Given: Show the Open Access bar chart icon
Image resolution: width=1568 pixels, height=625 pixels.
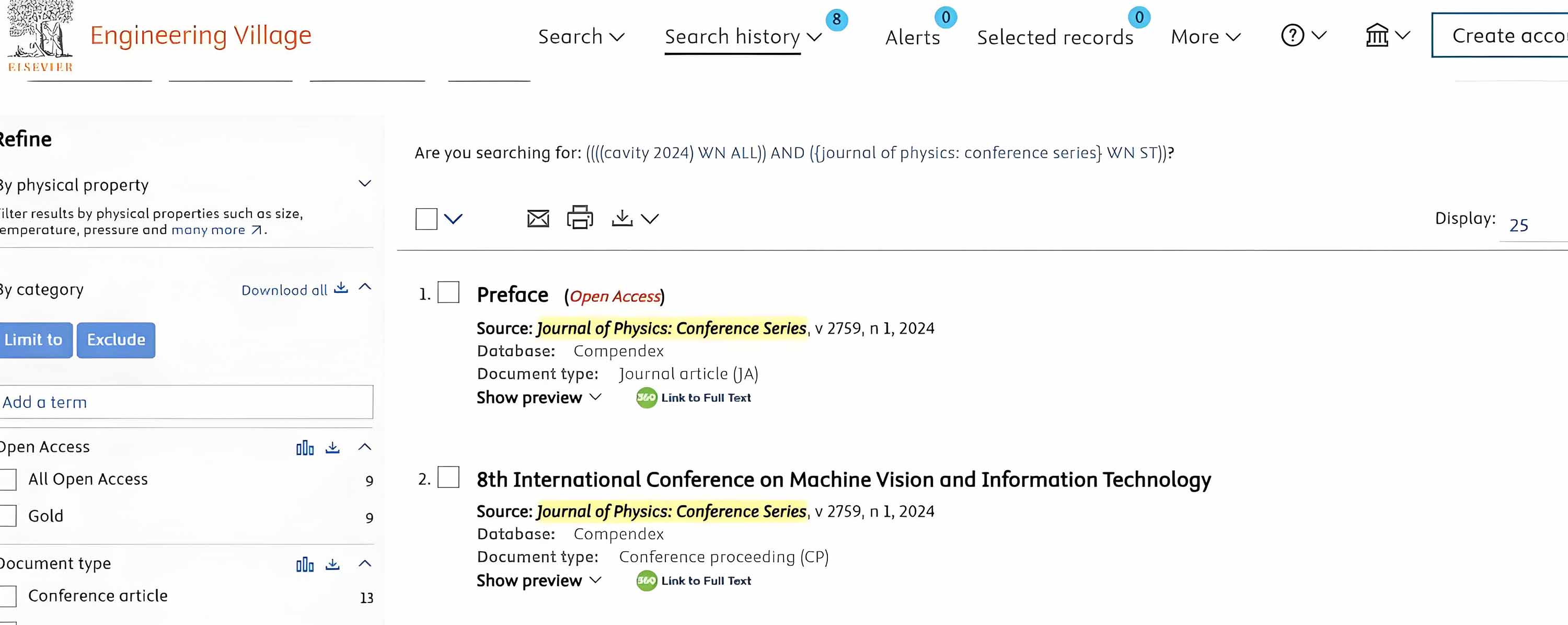Looking at the screenshot, I should click(305, 448).
